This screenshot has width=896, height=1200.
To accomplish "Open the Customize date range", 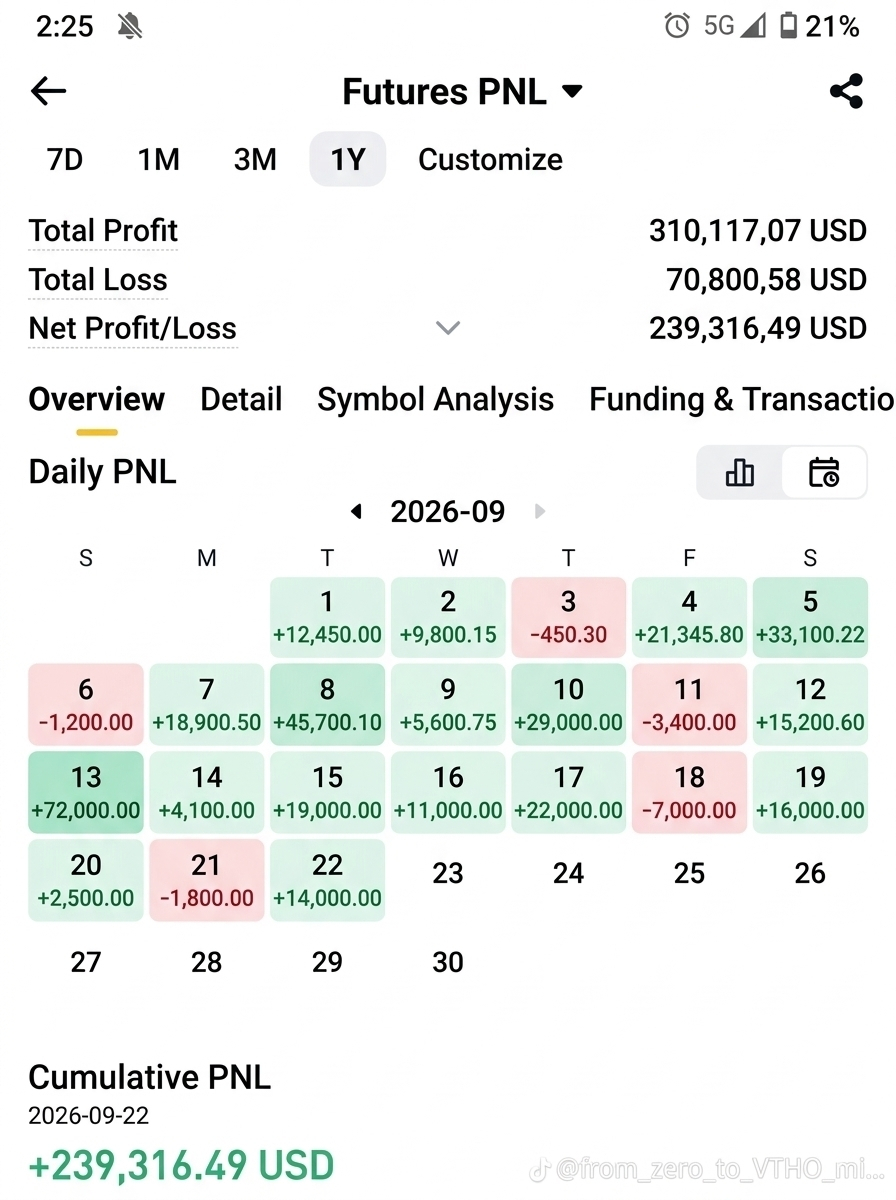I will point(490,160).
